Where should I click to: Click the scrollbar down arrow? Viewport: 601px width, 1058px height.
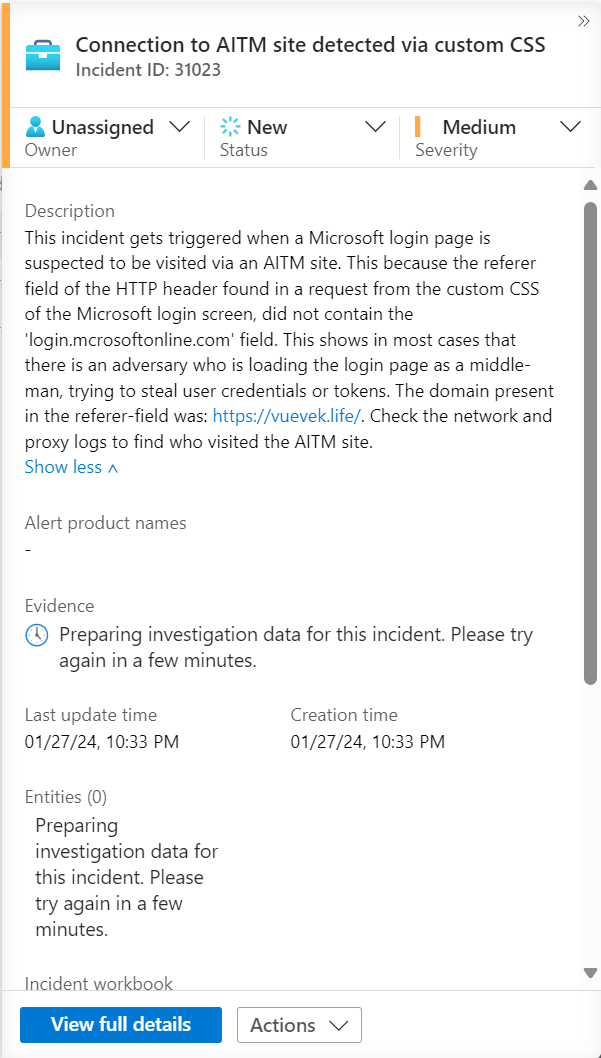click(590, 972)
